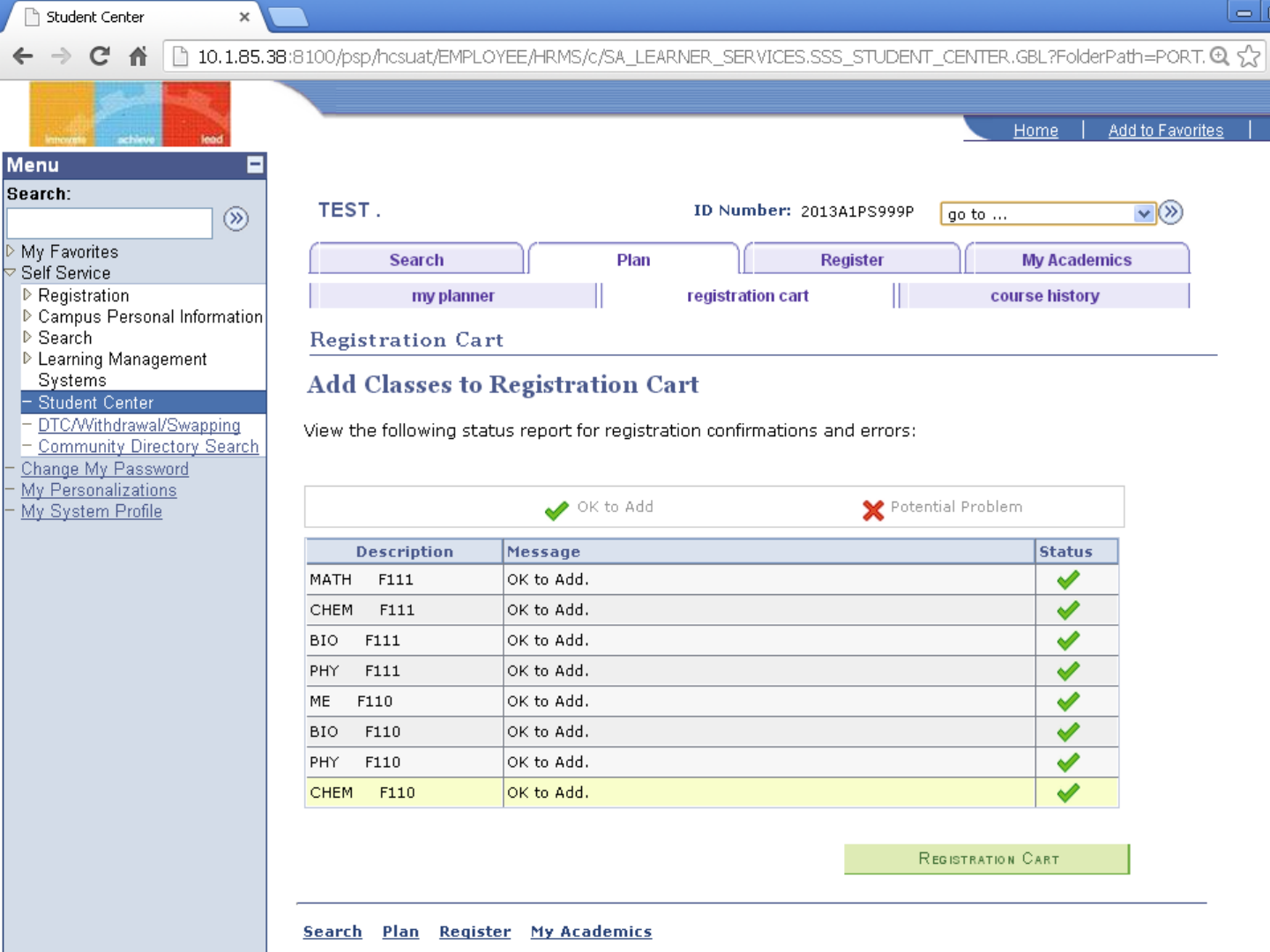This screenshot has height=952, width=1270.
Task: Minimize the browser window
Action: pos(1244,12)
